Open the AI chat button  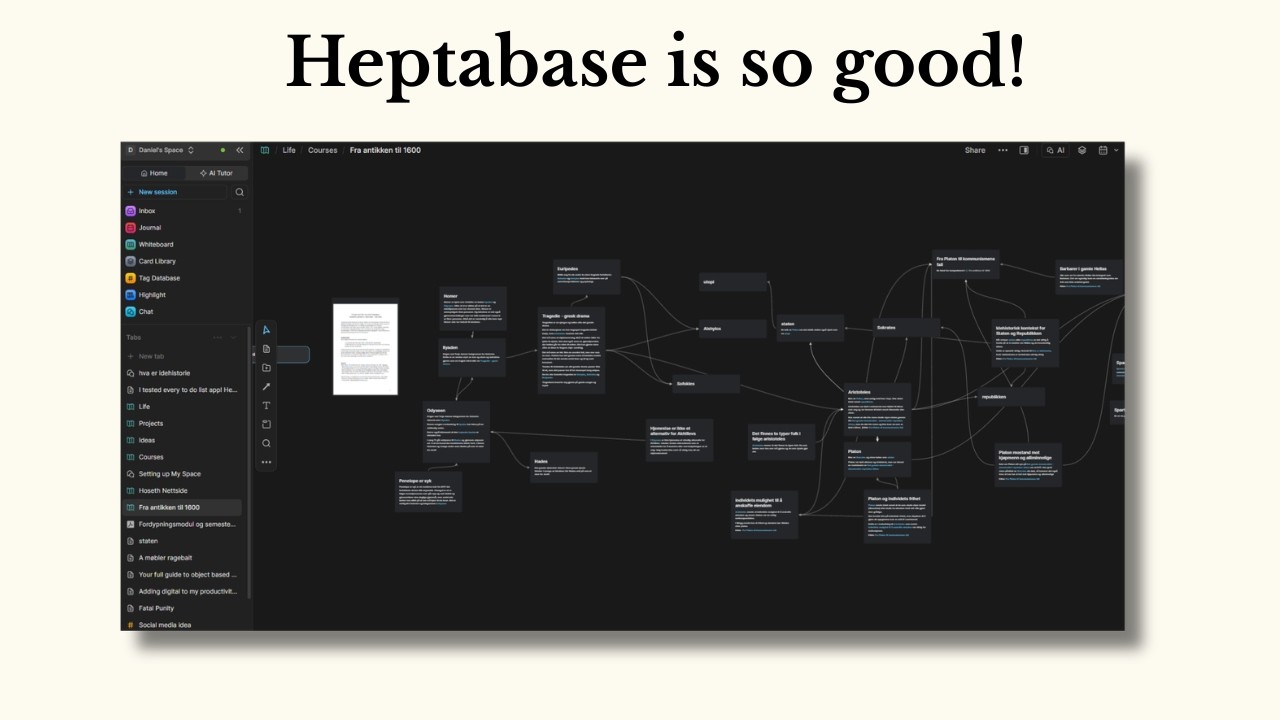1056,150
